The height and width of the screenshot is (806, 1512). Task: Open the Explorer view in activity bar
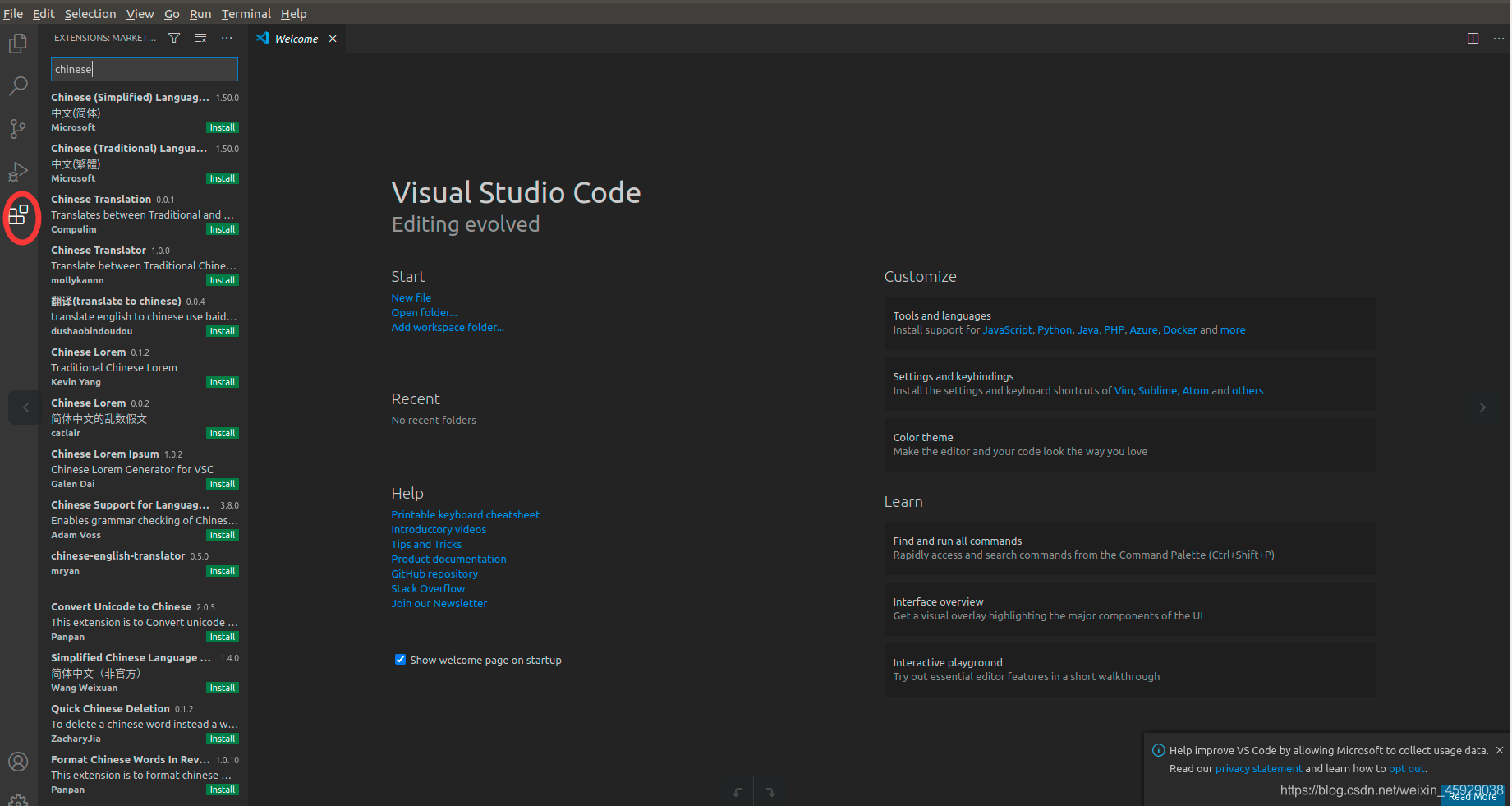tap(18, 44)
